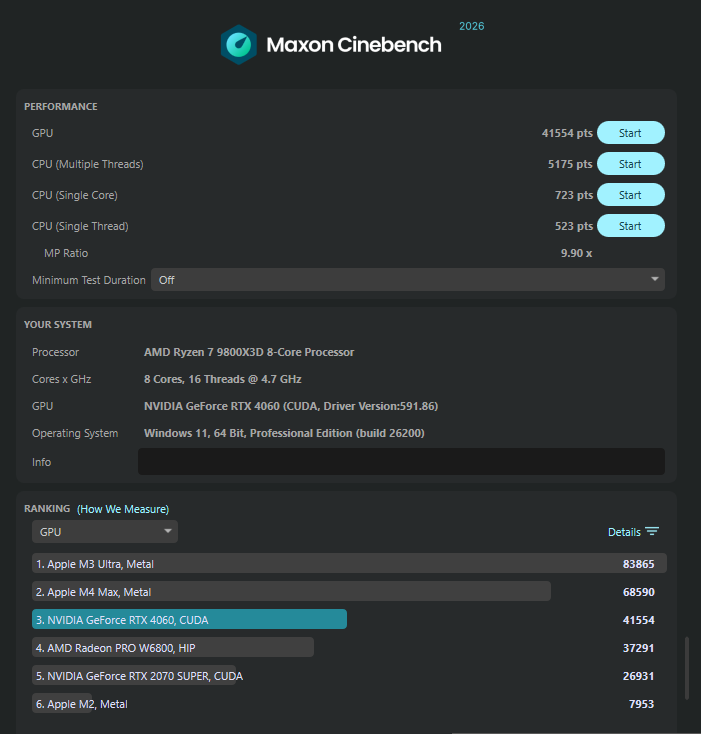Select the Apple M2, Metal ranking row

coord(349,704)
